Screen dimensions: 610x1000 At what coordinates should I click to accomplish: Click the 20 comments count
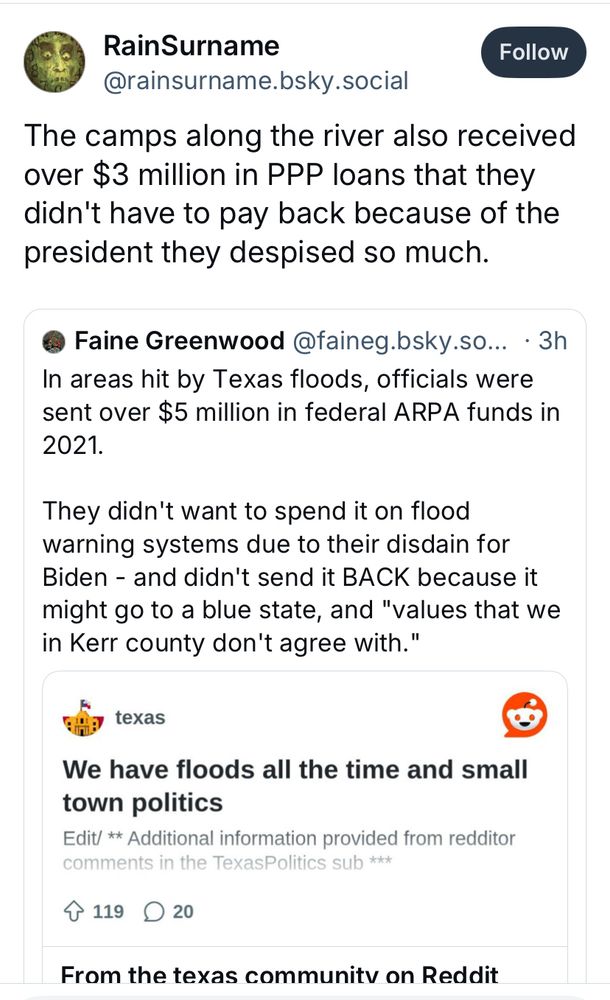click(182, 911)
